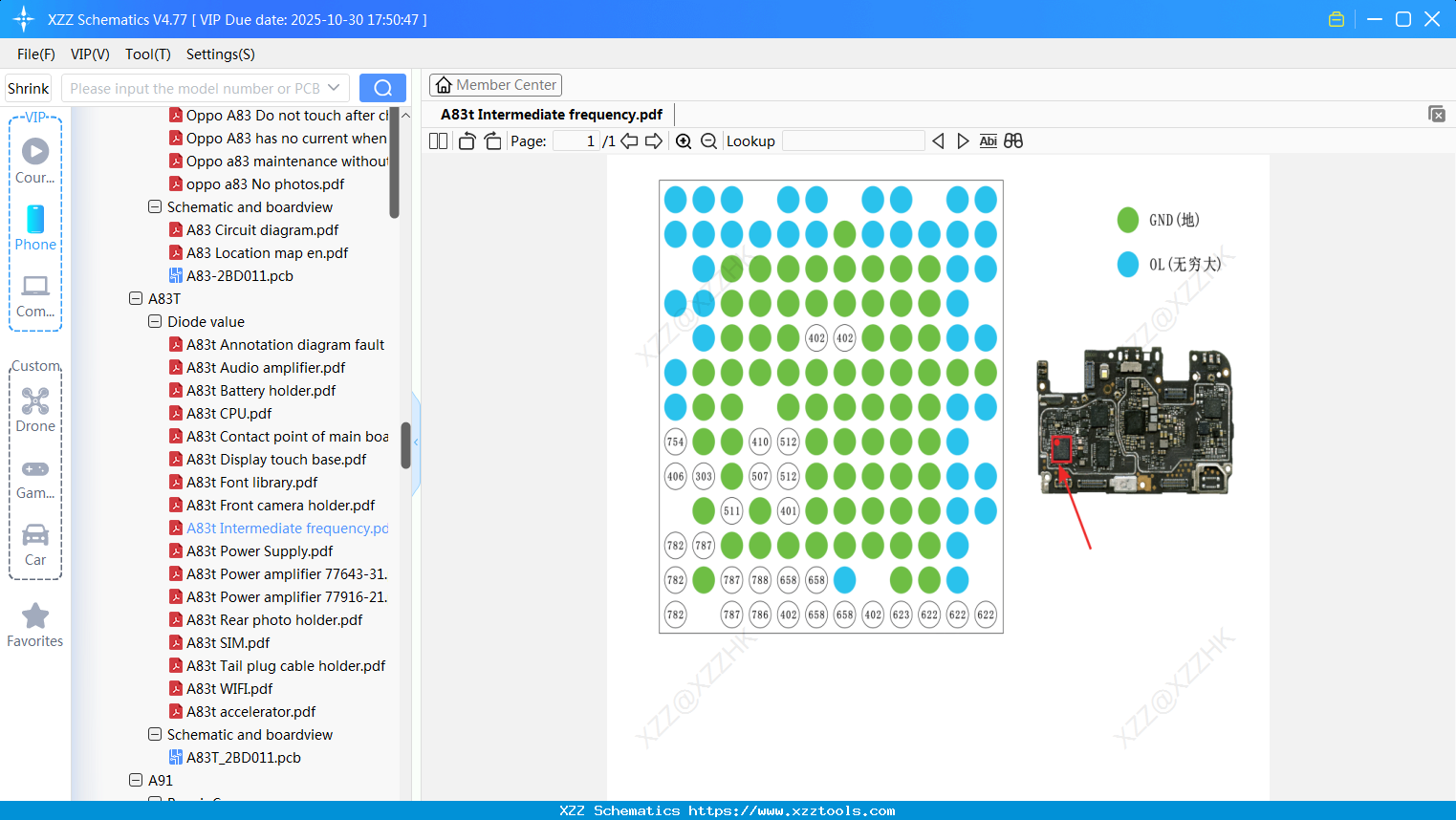This screenshot has height=820, width=1456.
Task: Open the Member Center button
Action: point(495,85)
